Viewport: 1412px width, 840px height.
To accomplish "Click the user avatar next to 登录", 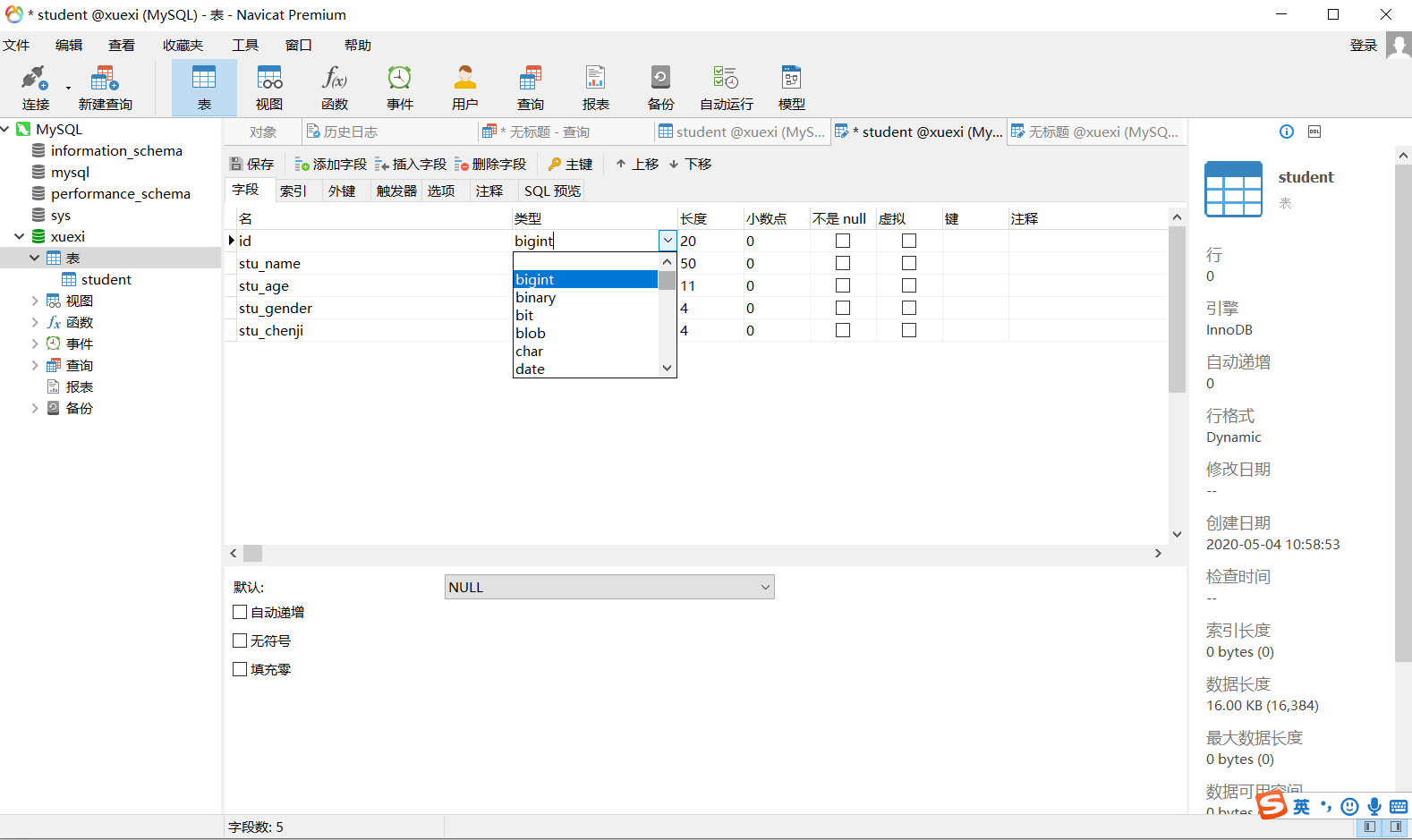I will click(1398, 45).
